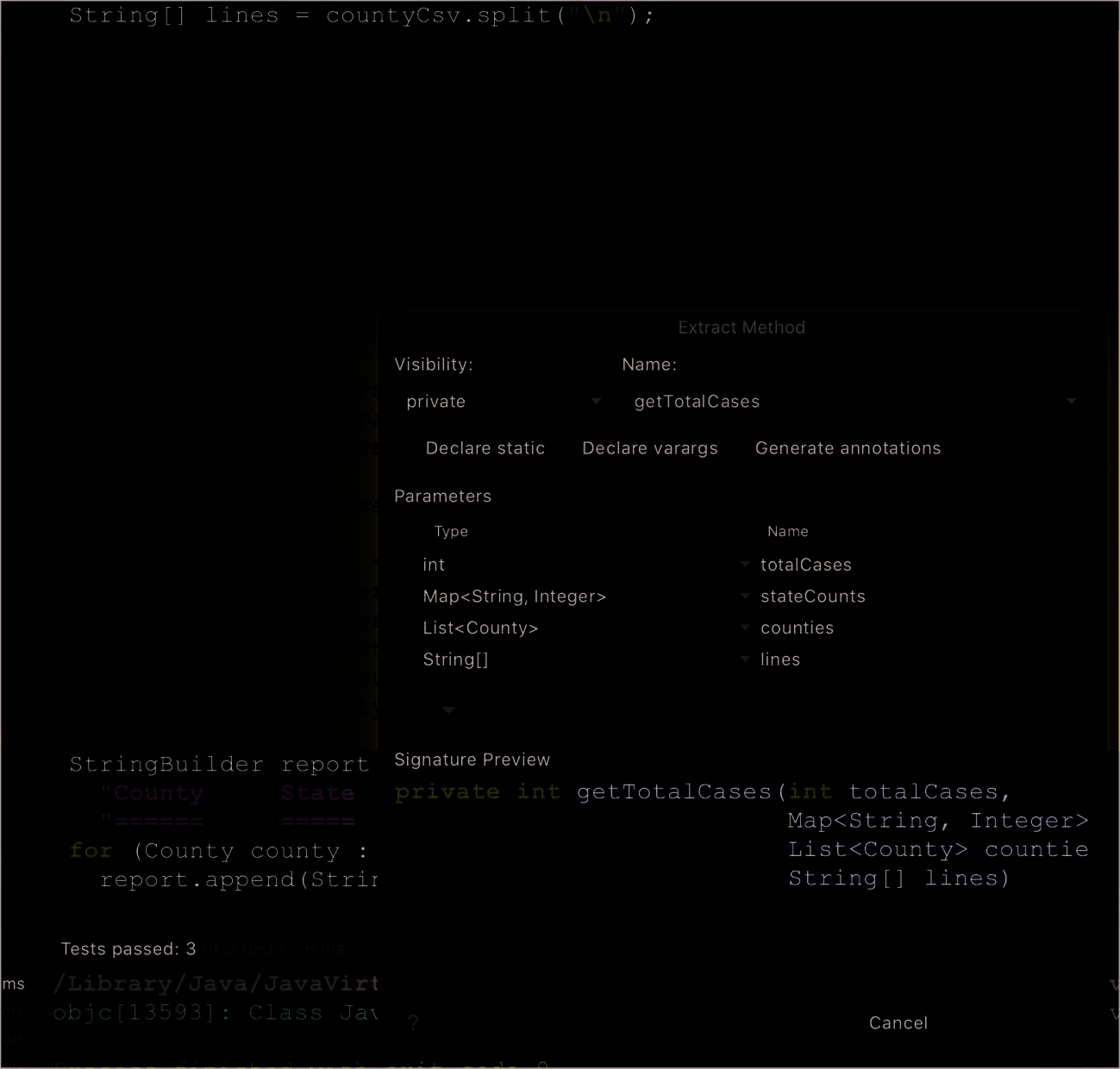Click the move-down arrow below the parameters list
The image size is (1120, 1069).
[x=448, y=710]
